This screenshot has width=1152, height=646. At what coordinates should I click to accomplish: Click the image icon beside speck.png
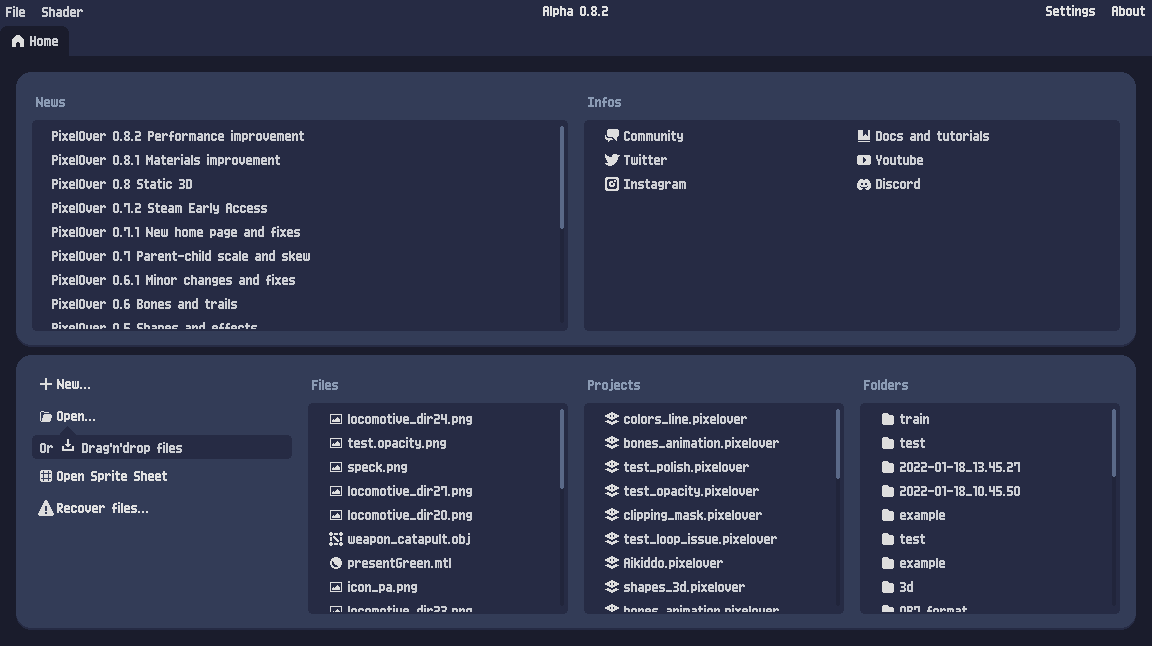[336, 467]
